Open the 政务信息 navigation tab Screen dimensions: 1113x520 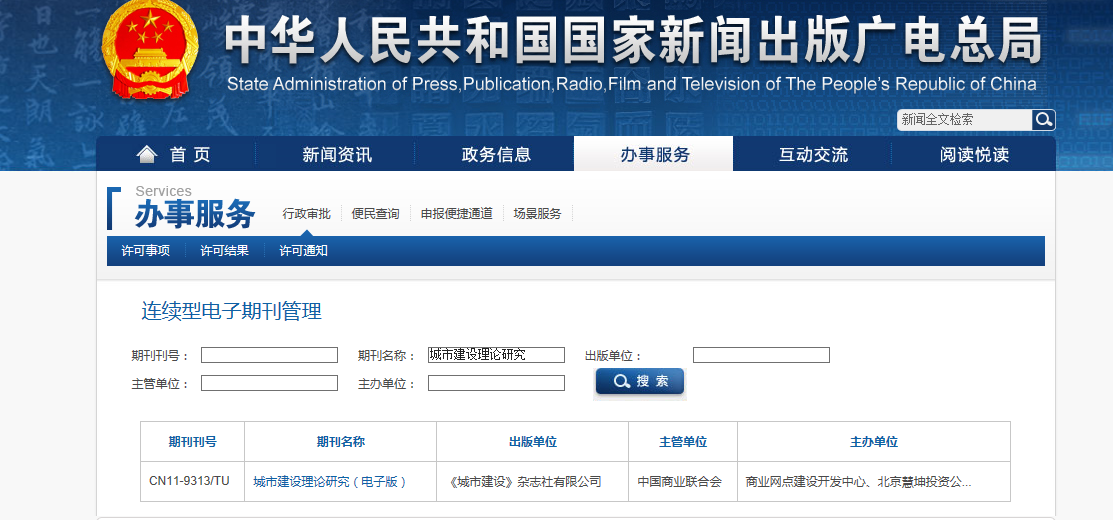pos(495,154)
